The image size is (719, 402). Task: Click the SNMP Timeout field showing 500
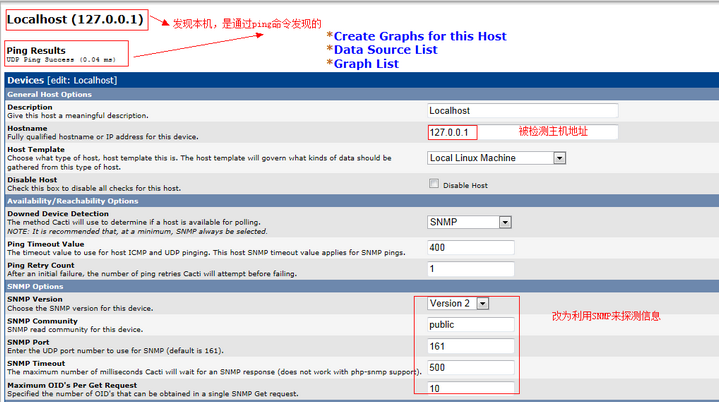click(x=470, y=367)
